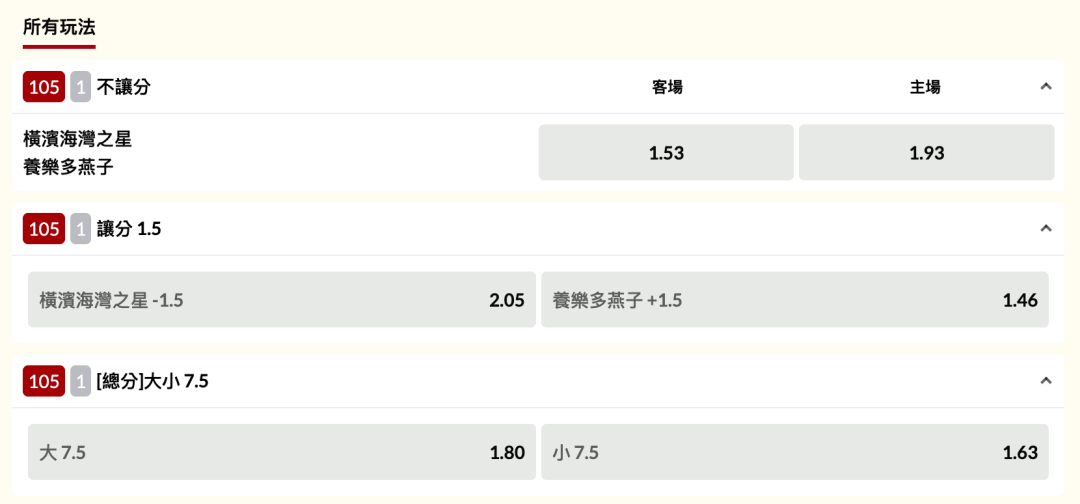Click the 客場 column header
This screenshot has width=1080, height=504.
click(667, 87)
